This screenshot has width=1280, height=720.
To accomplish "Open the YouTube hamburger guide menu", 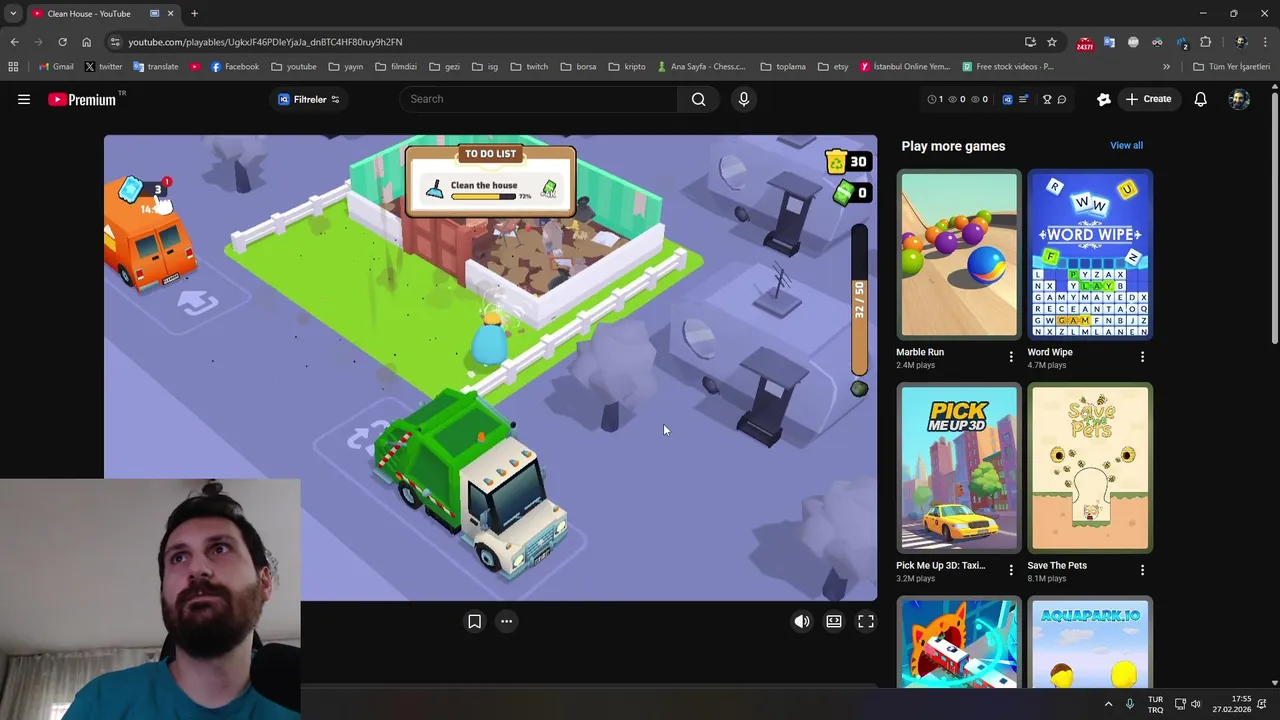I will 24,99.
